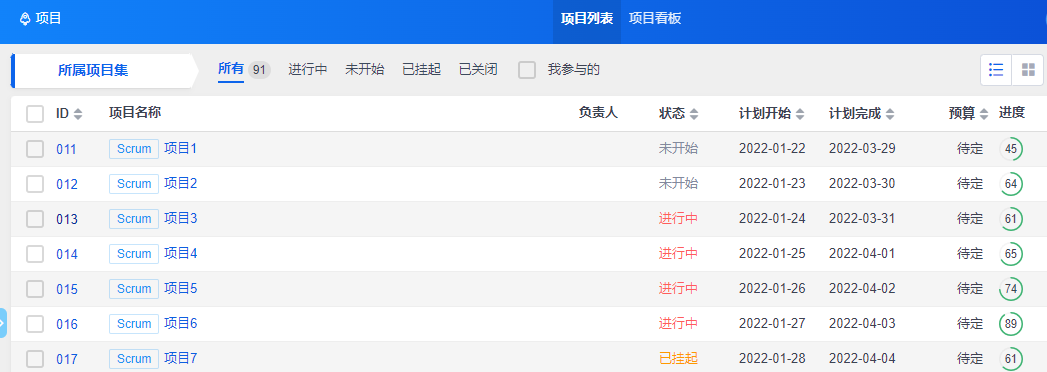Expand the left sidebar arrow handle
The image size is (1047, 372).
[x=3, y=323]
